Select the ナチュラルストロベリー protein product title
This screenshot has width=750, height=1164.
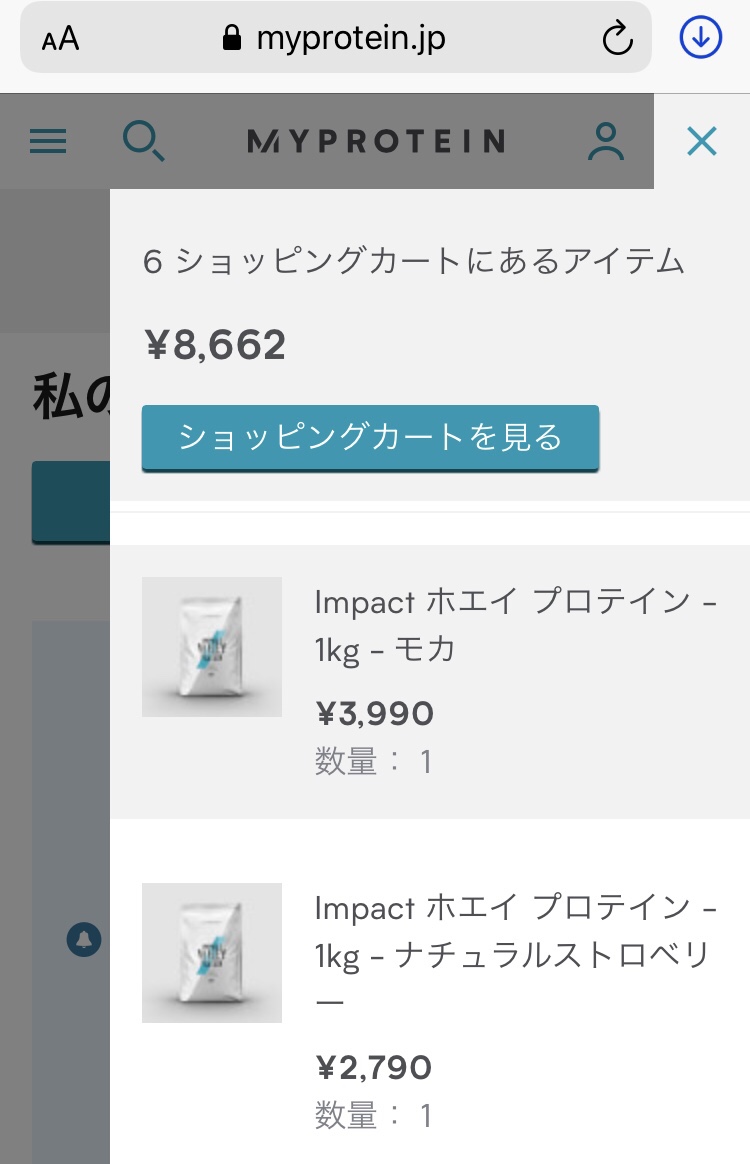pyautogui.click(x=515, y=954)
